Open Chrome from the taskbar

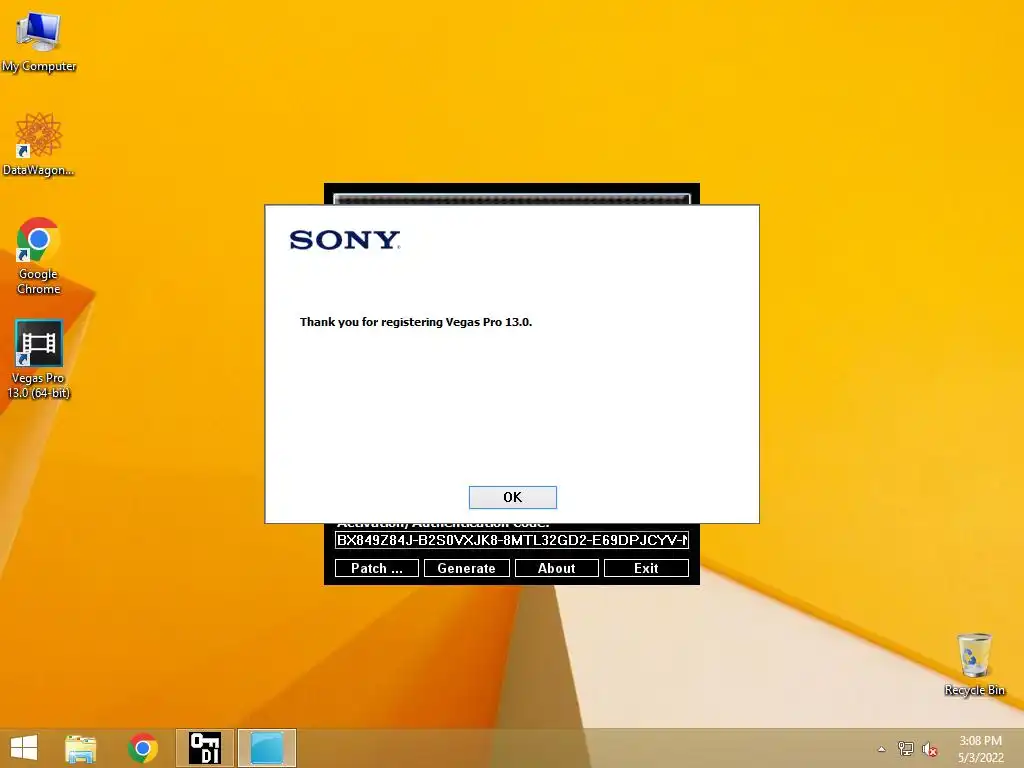(143, 748)
